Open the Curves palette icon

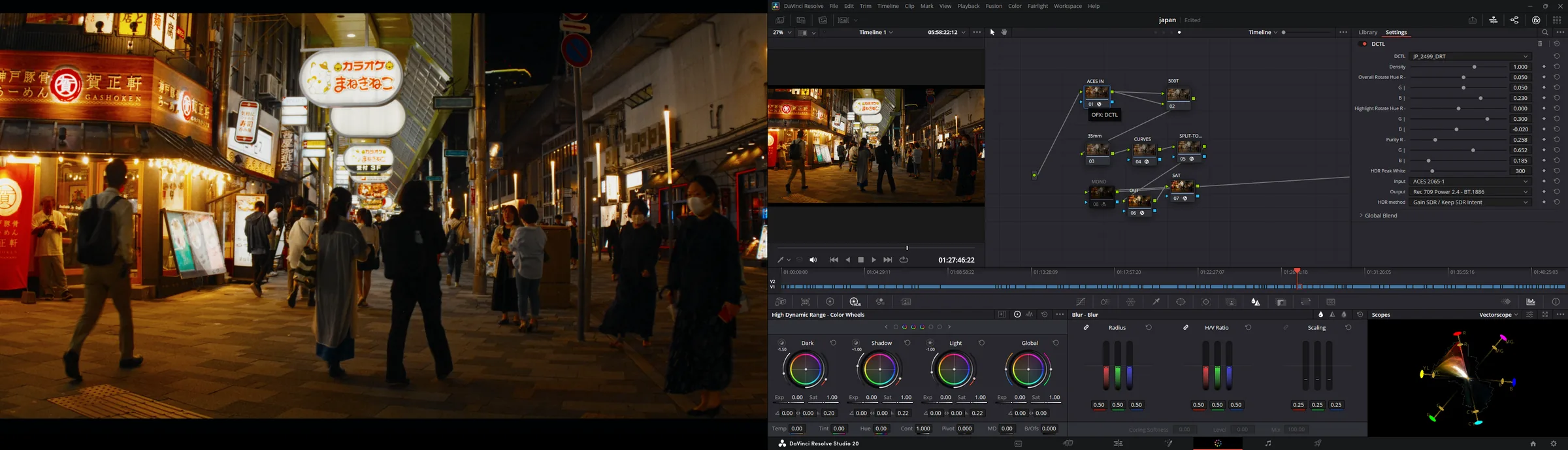[x=1081, y=302]
